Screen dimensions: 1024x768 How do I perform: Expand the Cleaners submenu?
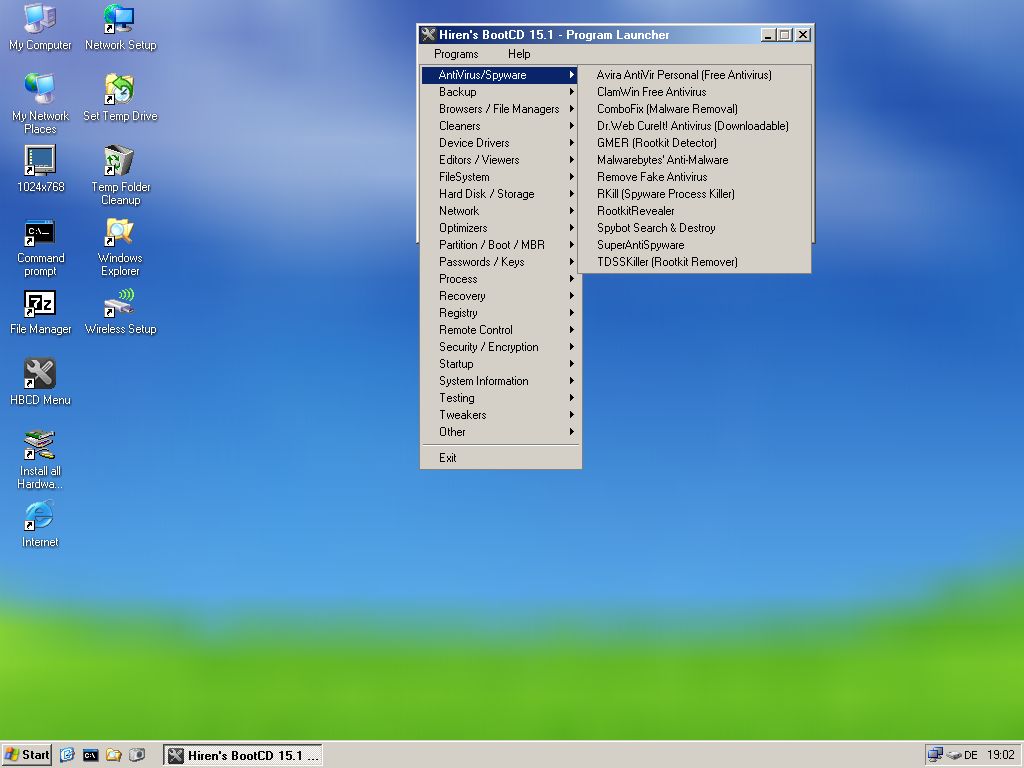(x=500, y=126)
